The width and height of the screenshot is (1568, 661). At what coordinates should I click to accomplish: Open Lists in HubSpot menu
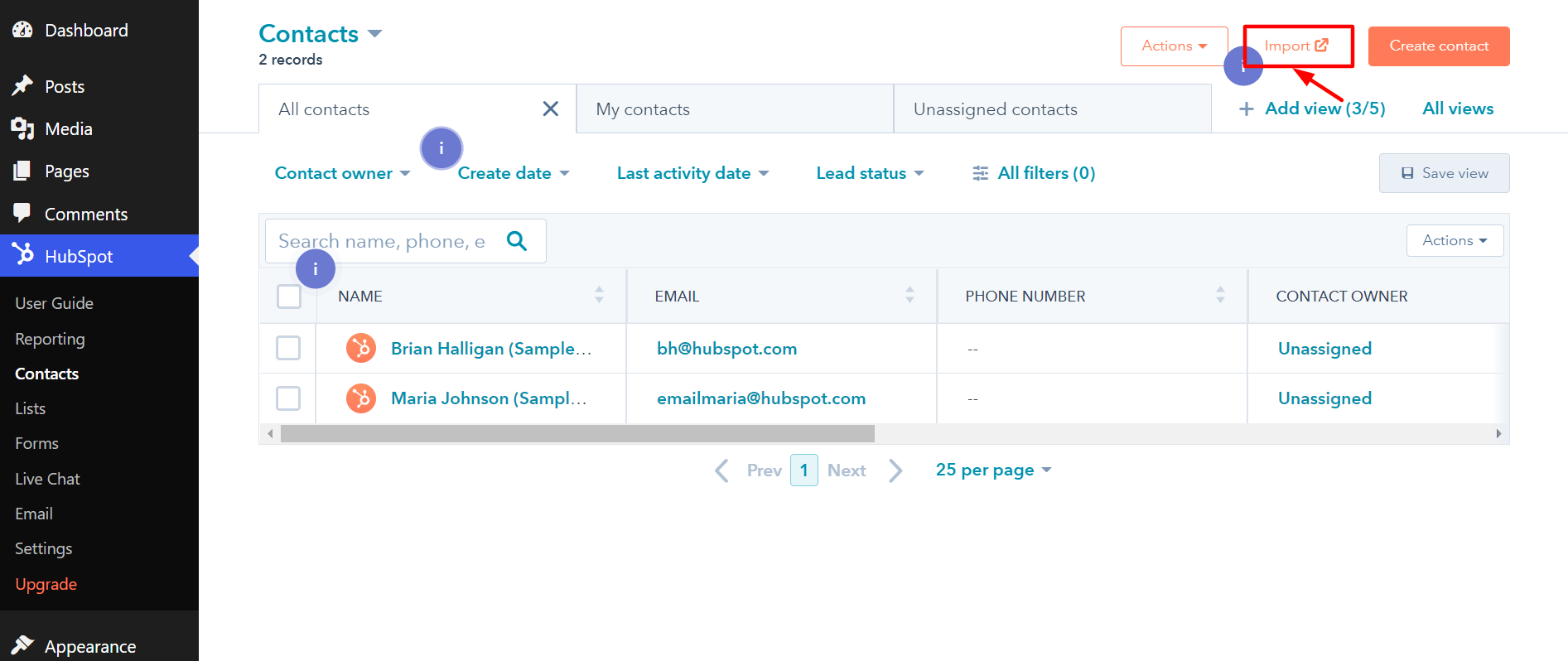click(x=30, y=408)
